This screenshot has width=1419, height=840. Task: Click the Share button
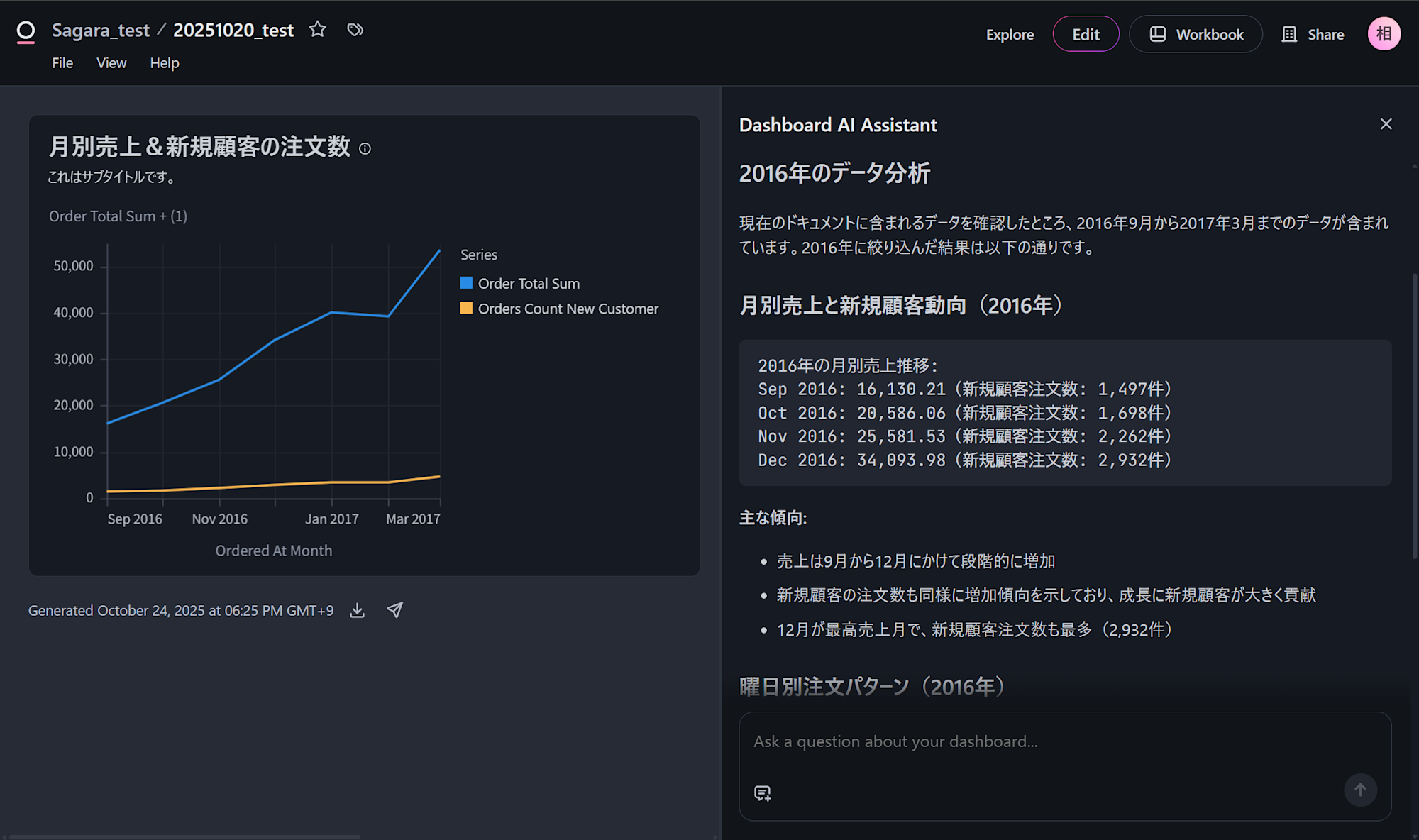[1313, 34]
